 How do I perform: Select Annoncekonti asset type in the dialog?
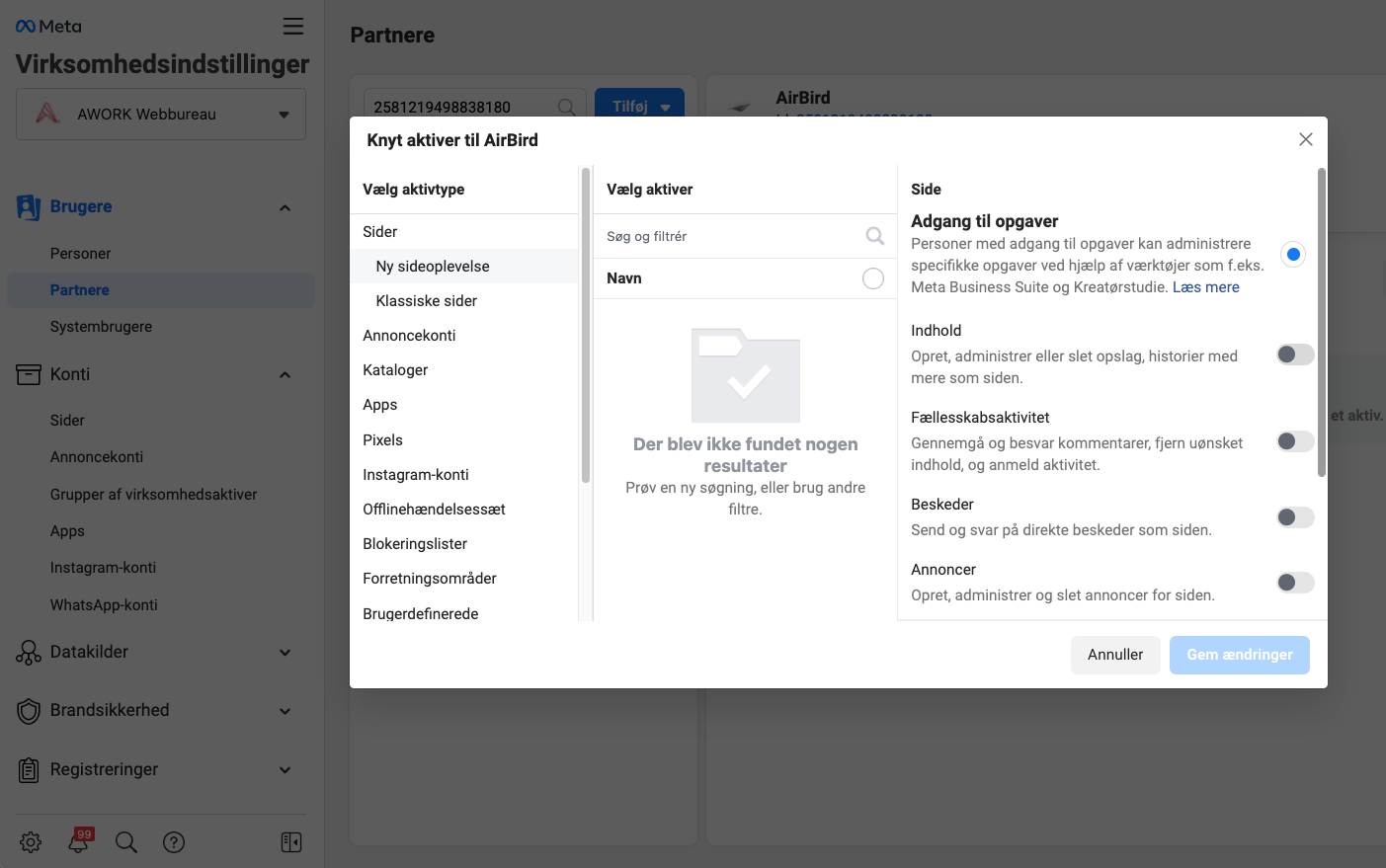[x=464, y=336]
